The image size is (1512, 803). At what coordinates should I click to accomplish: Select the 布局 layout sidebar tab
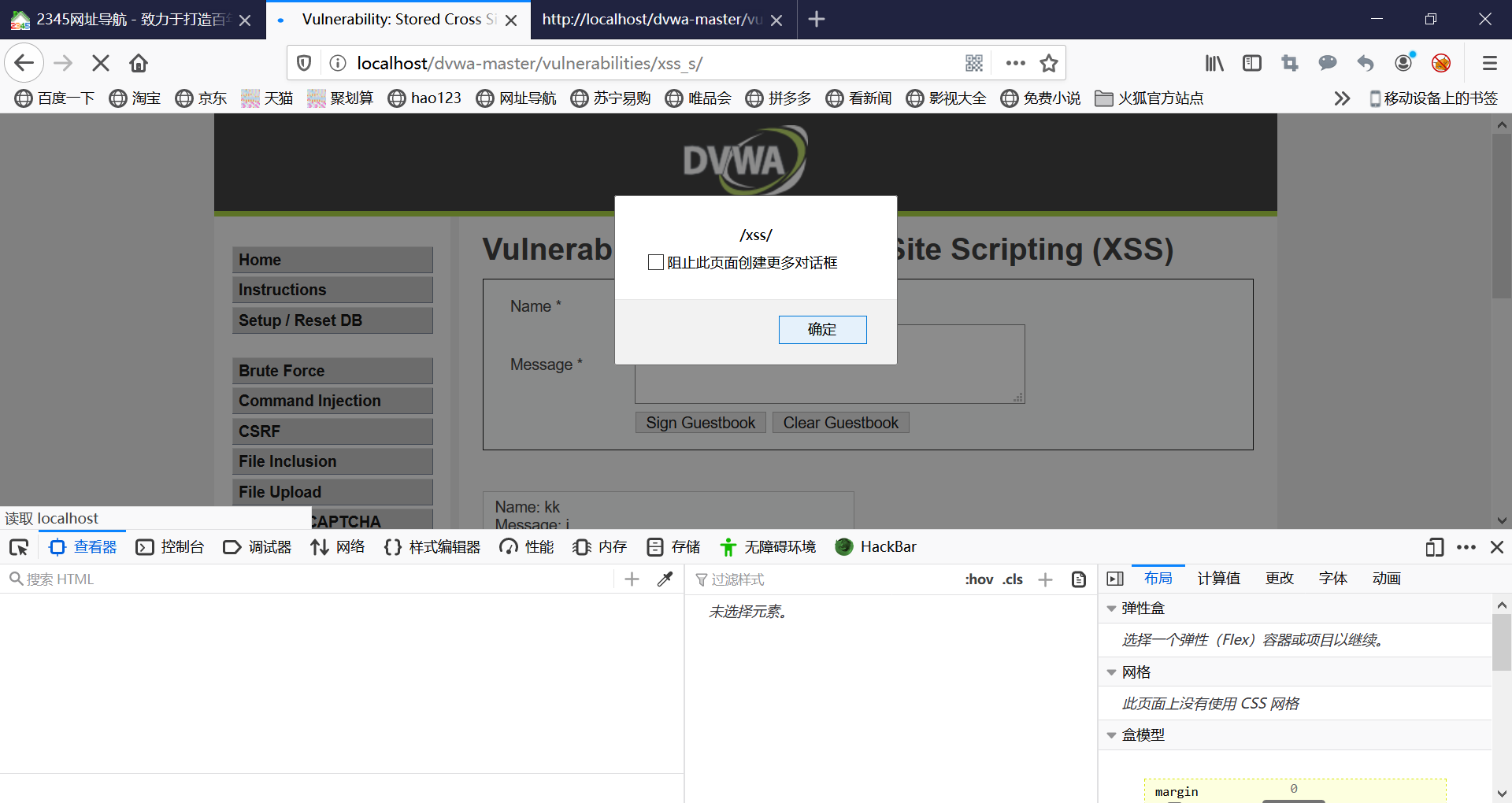tap(1158, 579)
